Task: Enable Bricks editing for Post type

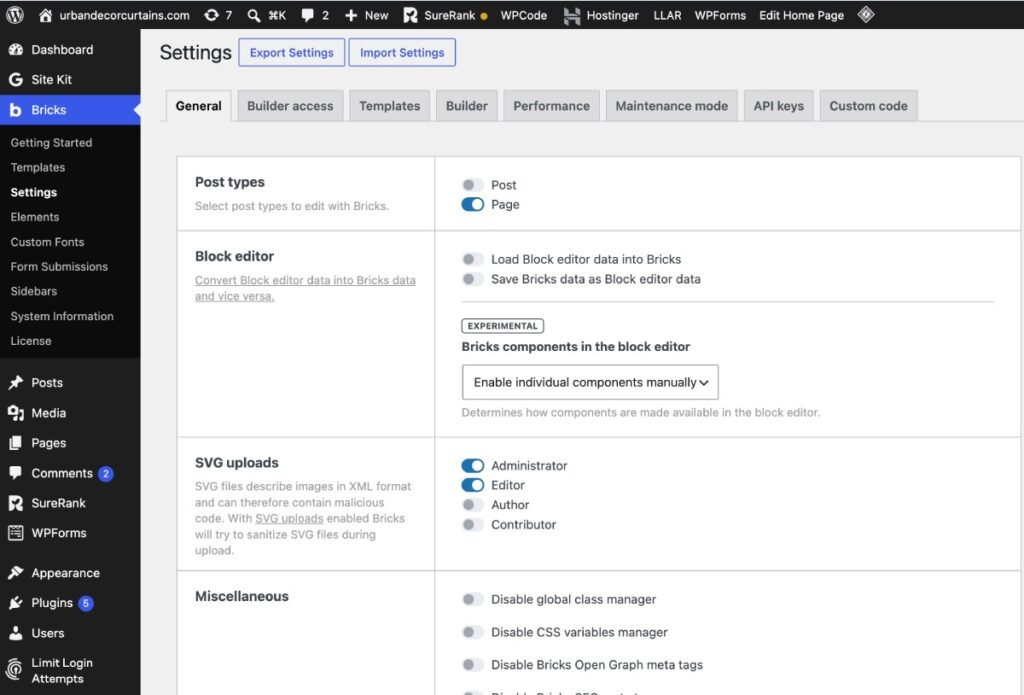Action: pos(473,185)
